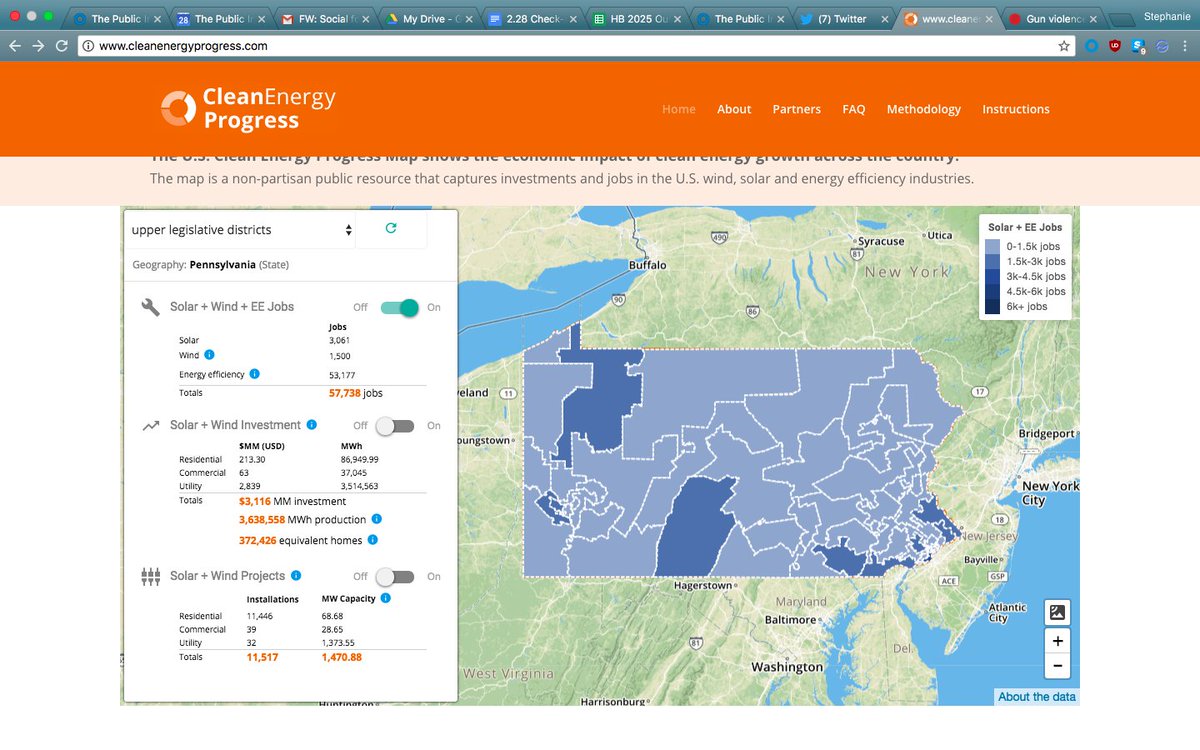The width and height of the screenshot is (1200, 750).
Task: Click the 6k+ jobs legend swatch
Action: point(992,306)
